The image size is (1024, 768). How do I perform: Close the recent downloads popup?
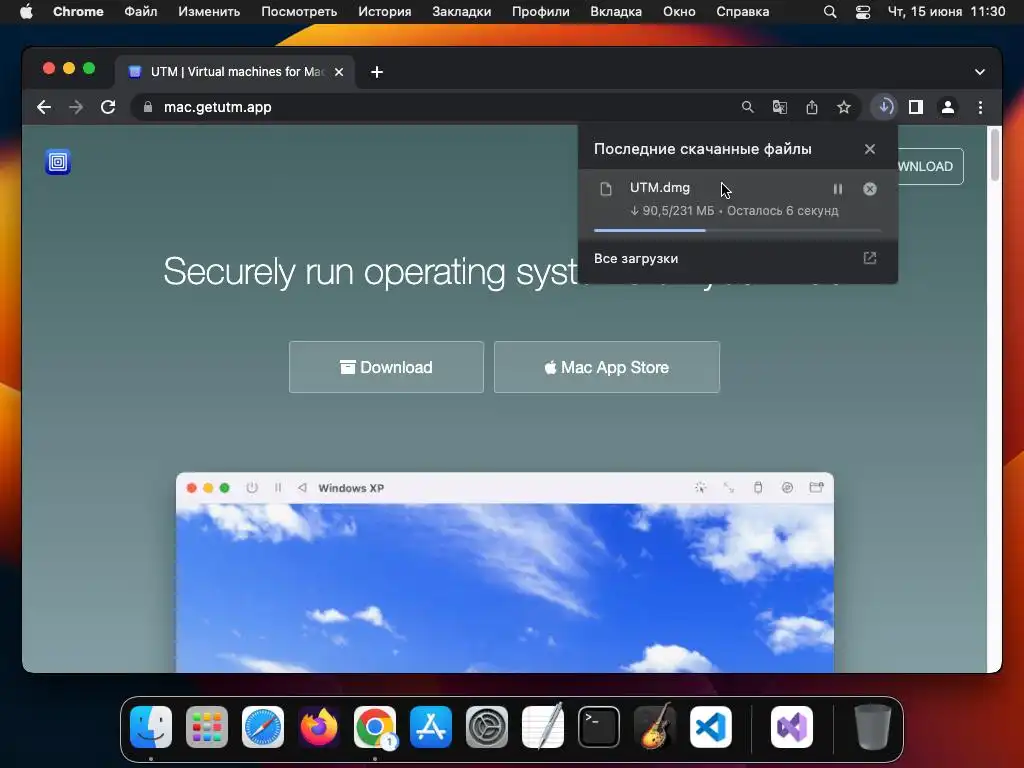869,149
